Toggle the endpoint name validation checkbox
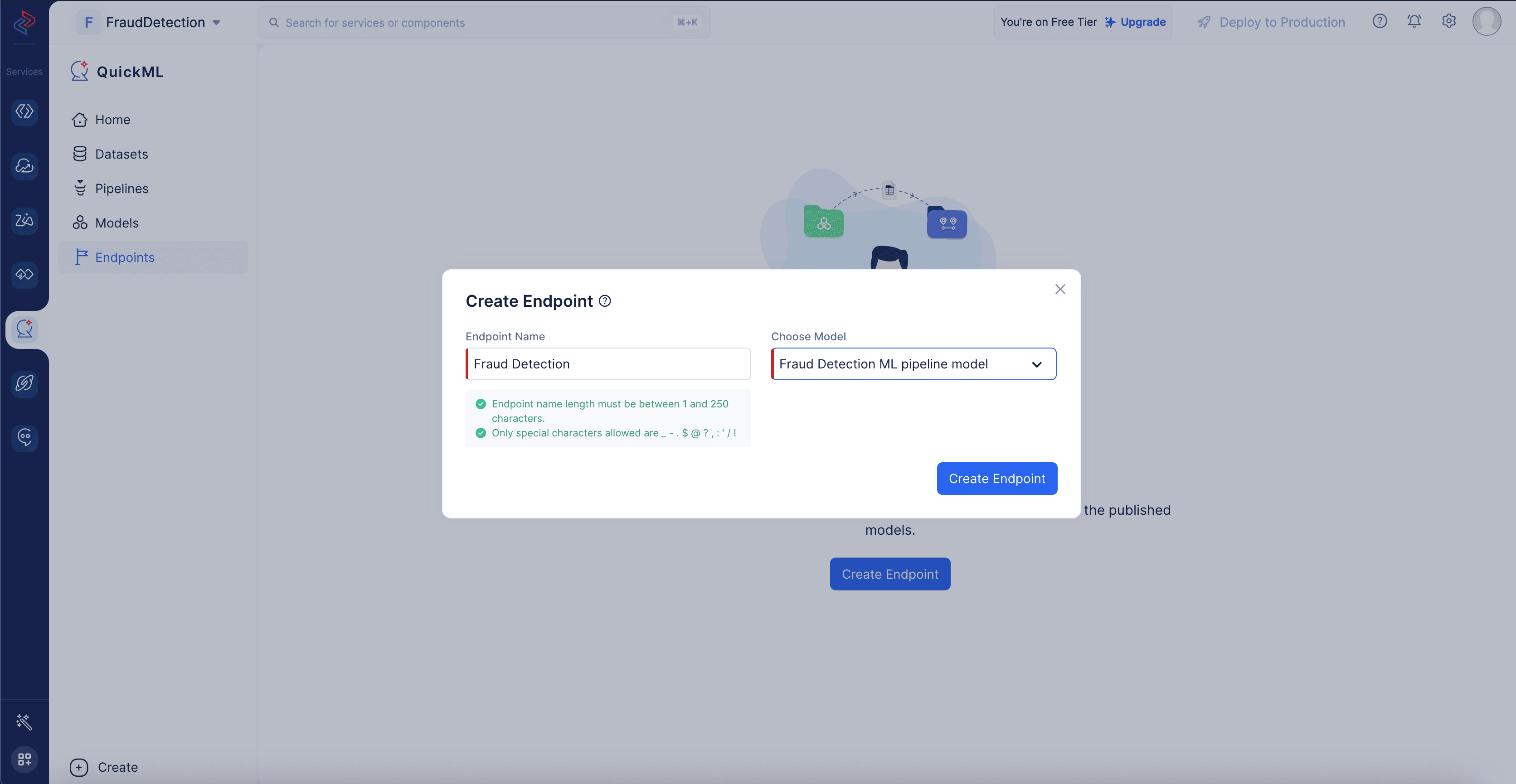 tap(480, 404)
